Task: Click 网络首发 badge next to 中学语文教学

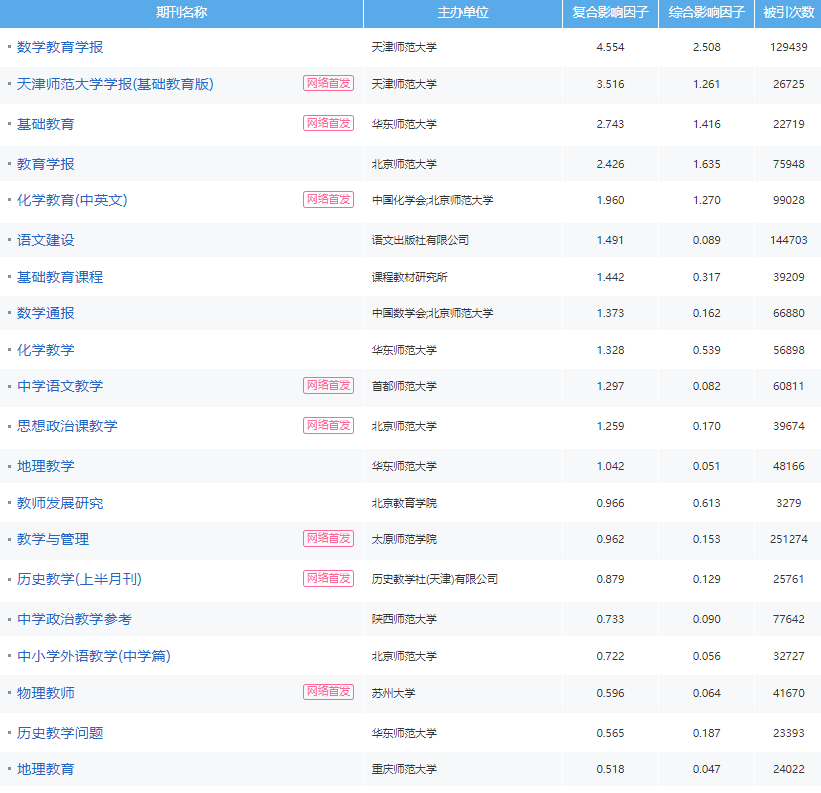Action: click(x=328, y=385)
